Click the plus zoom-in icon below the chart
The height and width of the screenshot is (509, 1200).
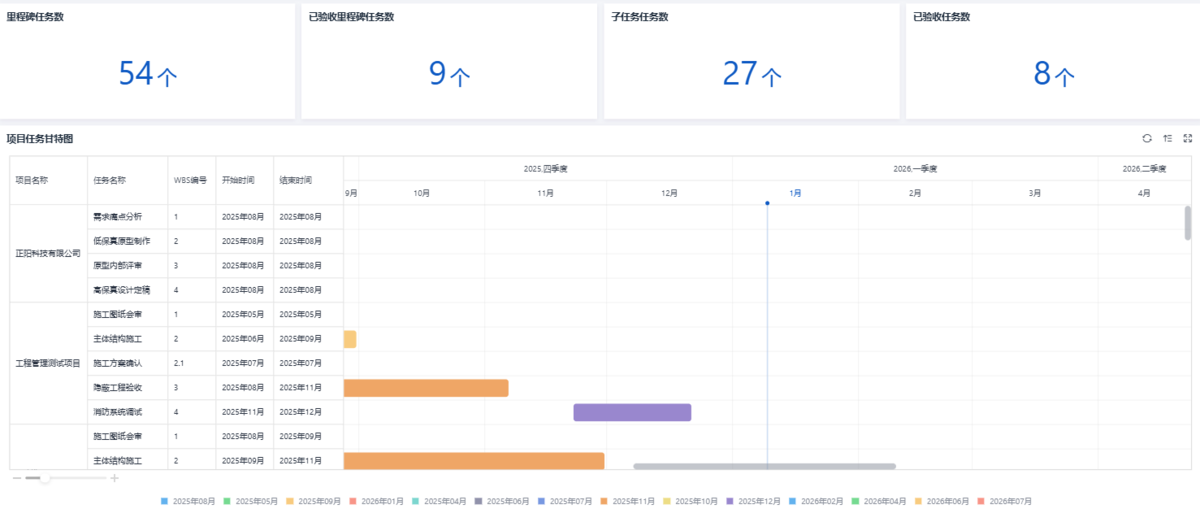[114, 479]
